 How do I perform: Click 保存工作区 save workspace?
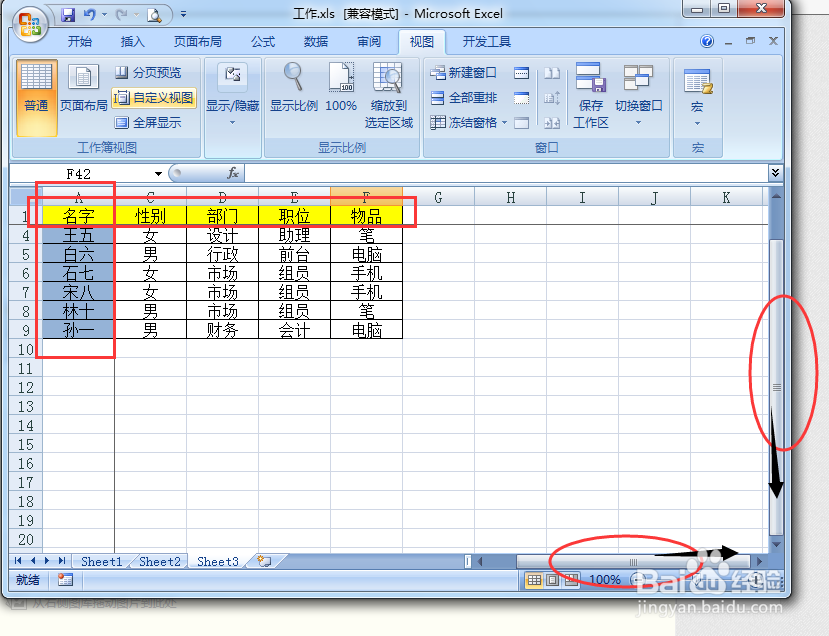[591, 96]
